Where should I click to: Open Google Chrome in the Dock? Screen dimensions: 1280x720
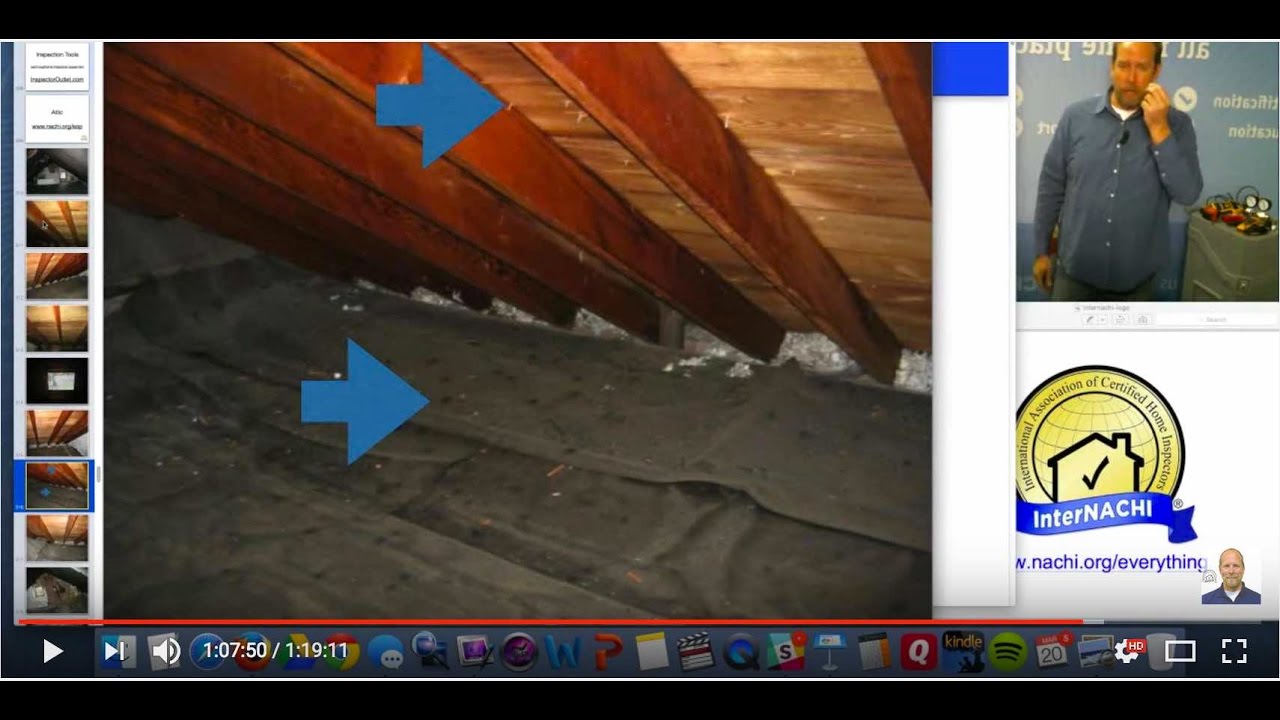pyautogui.click(x=341, y=652)
